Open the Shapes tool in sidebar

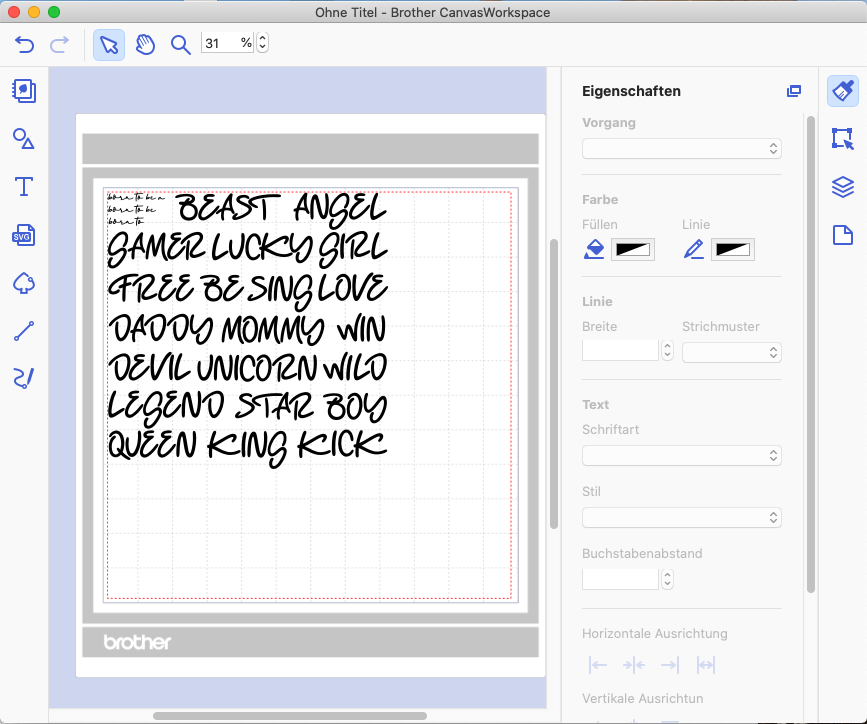click(24, 139)
